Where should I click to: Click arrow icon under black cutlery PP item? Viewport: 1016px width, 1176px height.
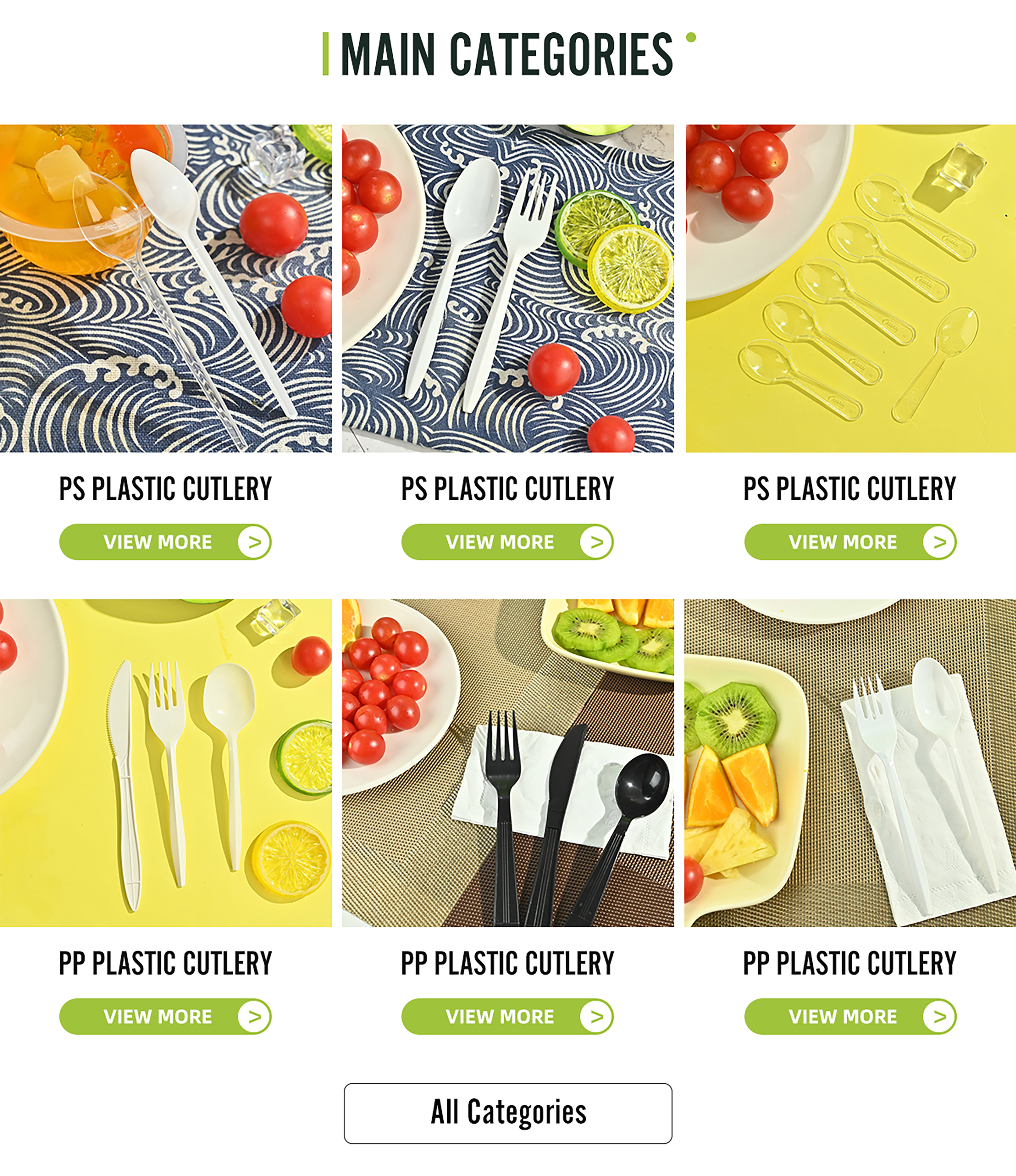[596, 1016]
